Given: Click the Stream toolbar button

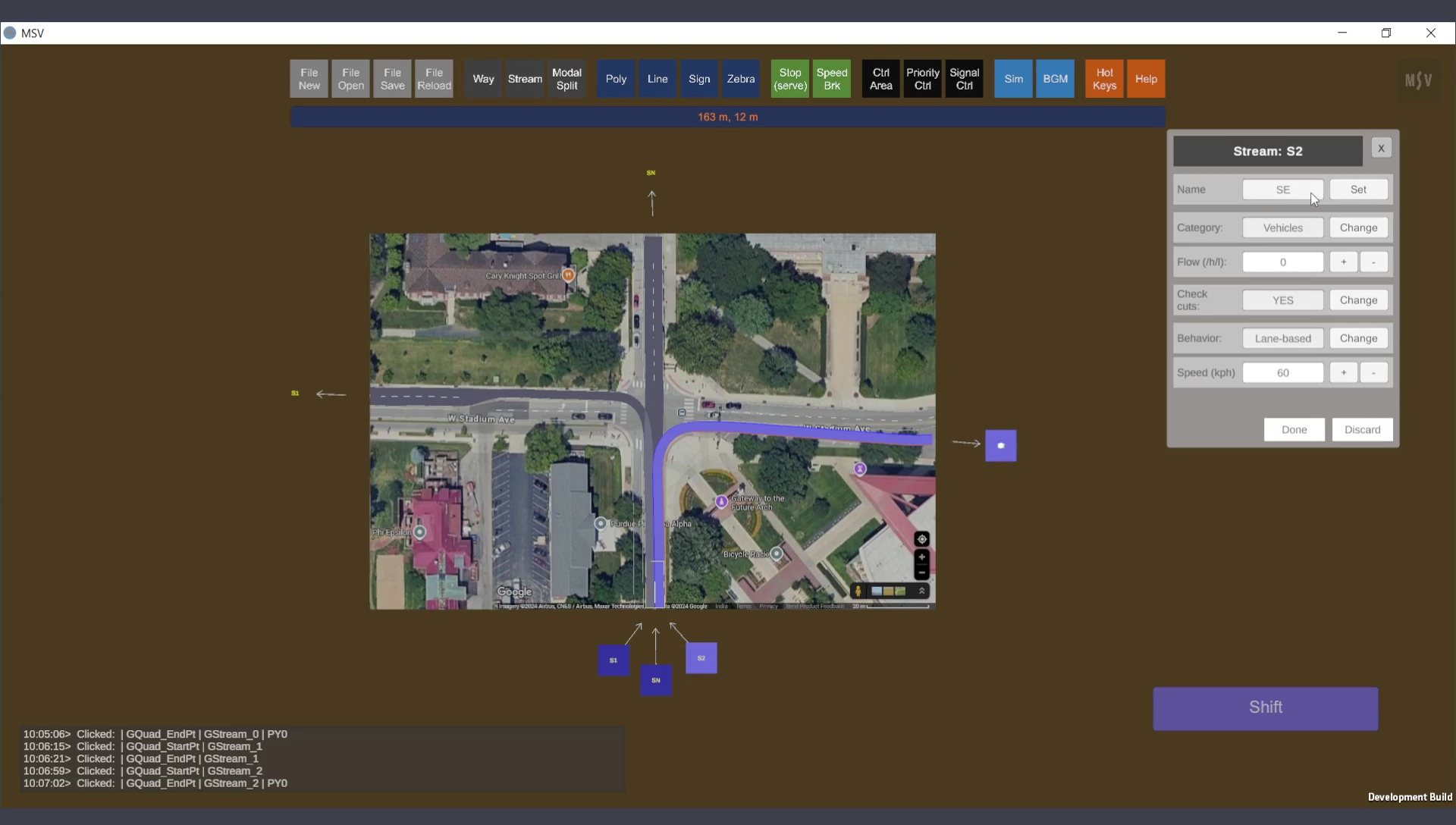Looking at the screenshot, I should pyautogui.click(x=525, y=79).
